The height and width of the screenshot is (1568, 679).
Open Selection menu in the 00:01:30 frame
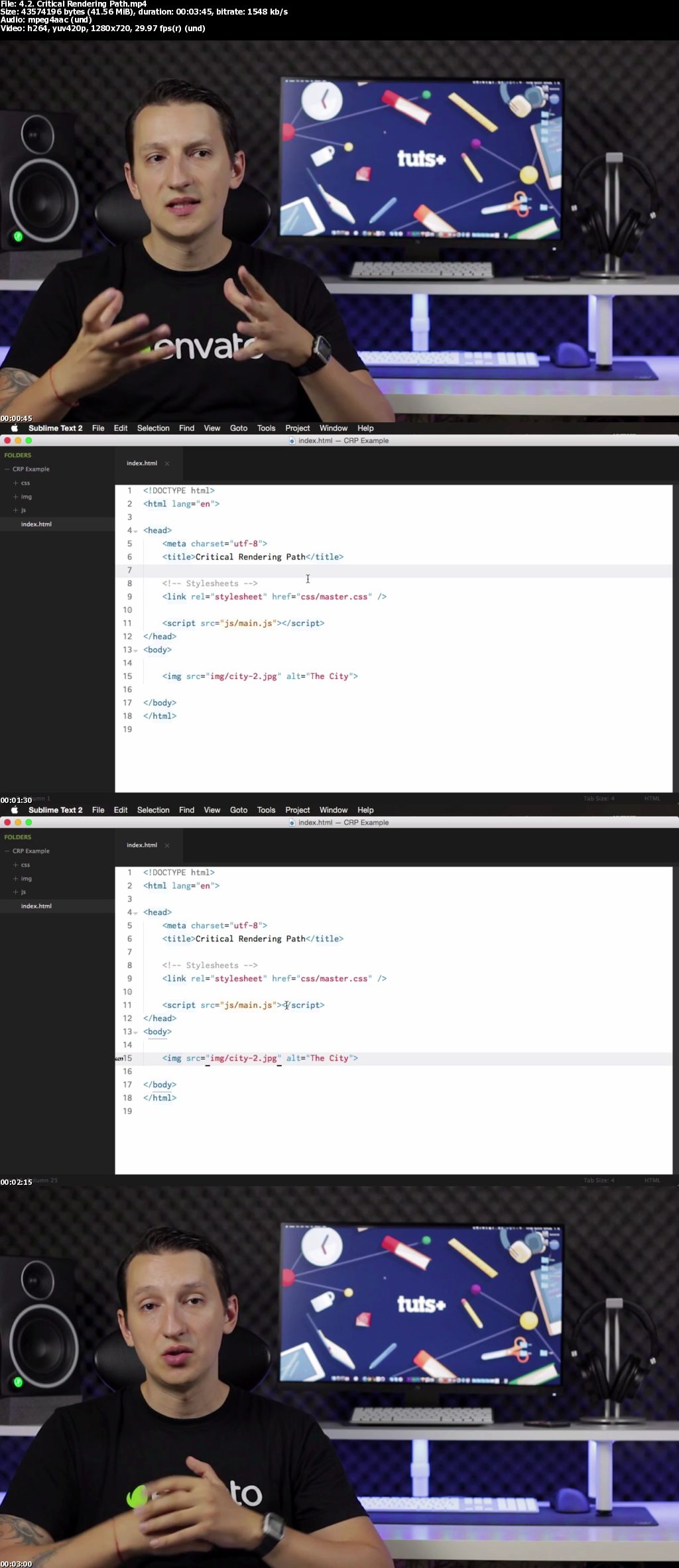[x=153, y=428]
